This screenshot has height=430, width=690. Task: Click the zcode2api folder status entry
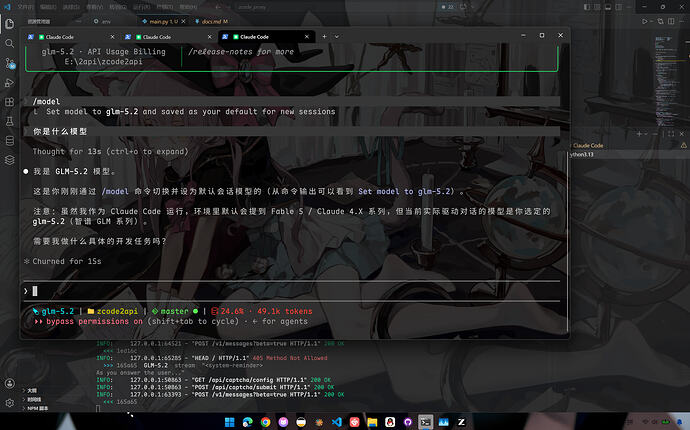tap(113, 311)
